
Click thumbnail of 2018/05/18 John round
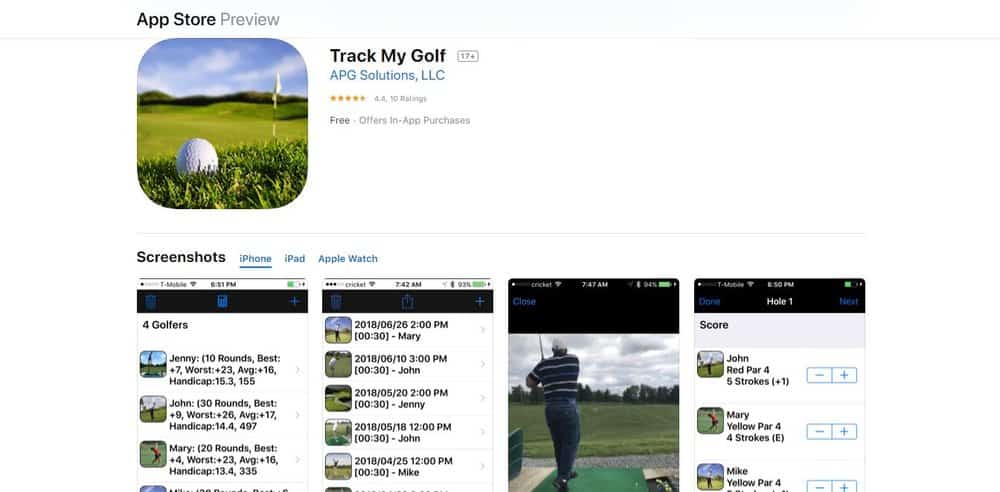coord(338,433)
